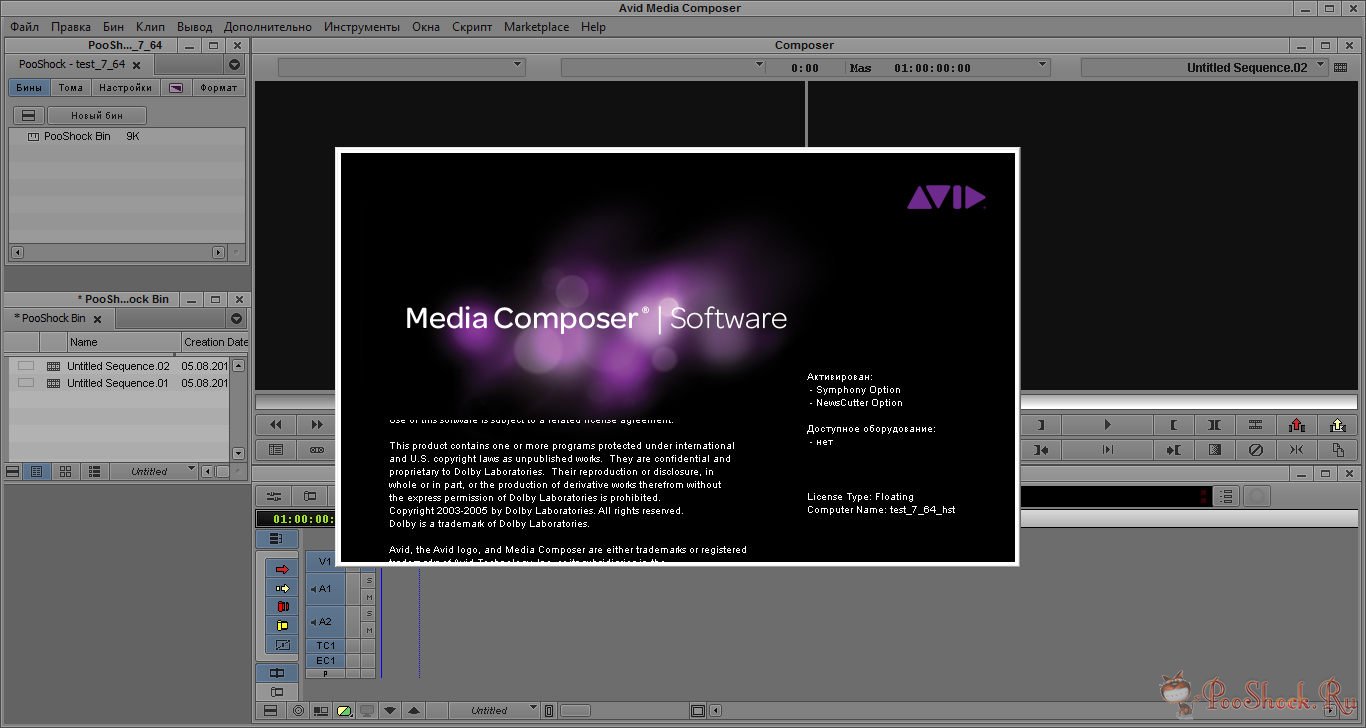Switch to the Настройки tab

tap(125, 87)
